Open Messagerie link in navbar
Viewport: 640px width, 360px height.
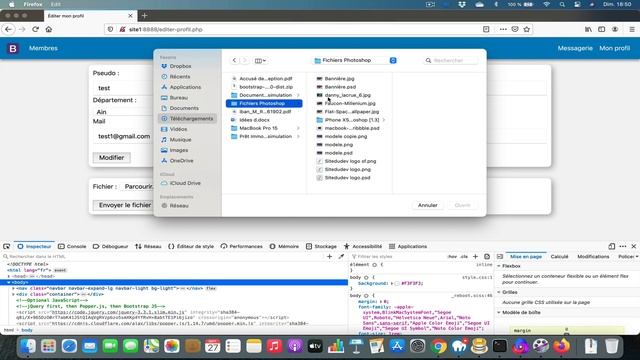[x=575, y=48]
